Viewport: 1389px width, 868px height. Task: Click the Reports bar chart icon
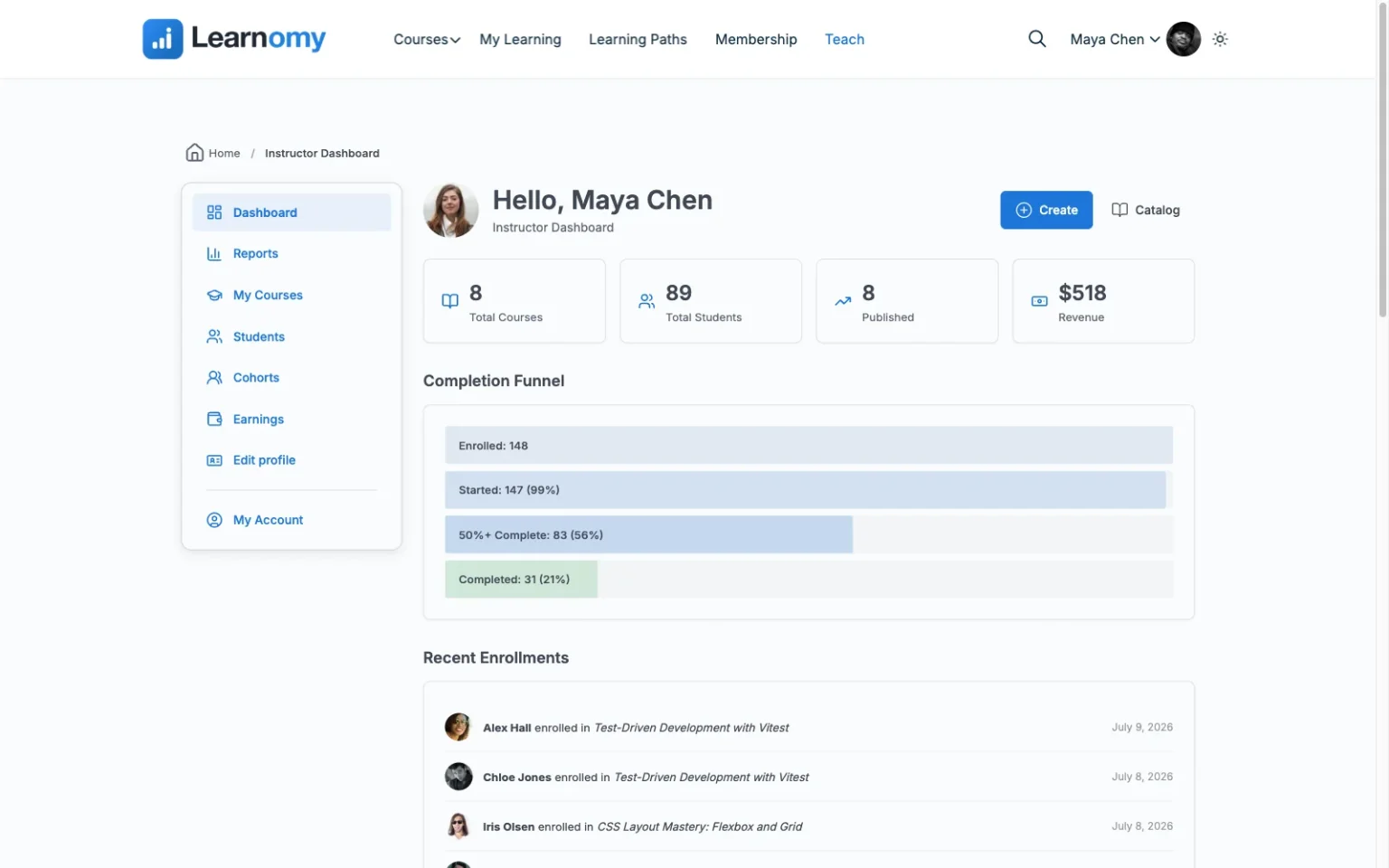point(214,254)
